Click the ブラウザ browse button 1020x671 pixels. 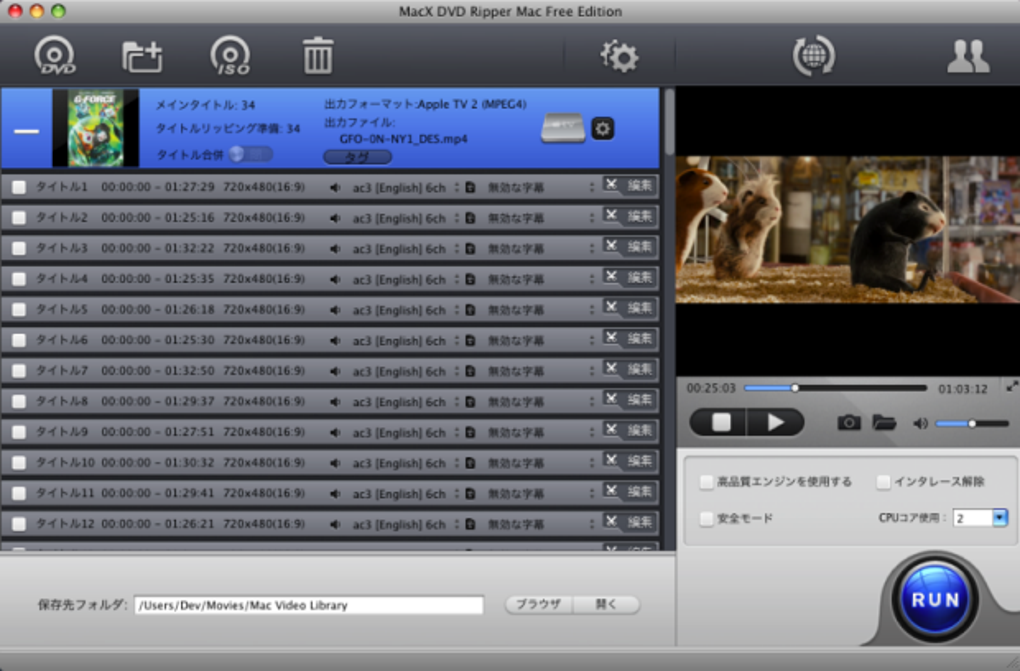coord(539,605)
